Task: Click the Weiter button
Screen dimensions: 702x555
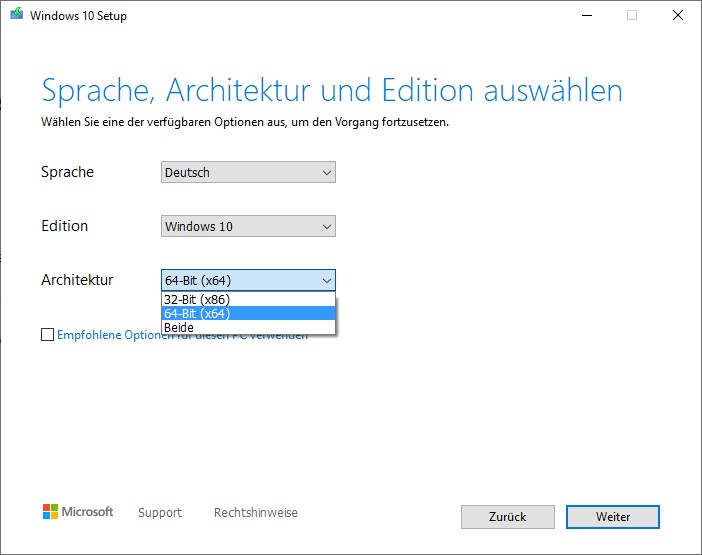Action: tap(612, 517)
